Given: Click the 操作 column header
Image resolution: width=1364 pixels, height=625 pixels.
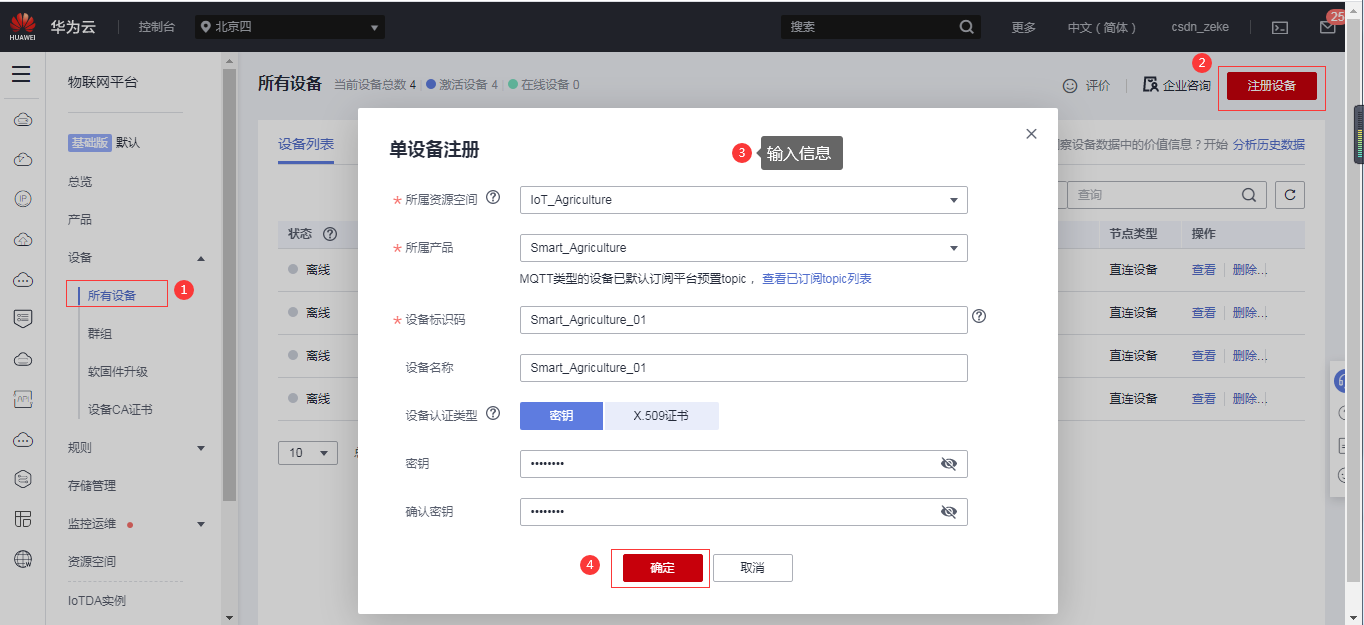Looking at the screenshot, I should 1204,234.
